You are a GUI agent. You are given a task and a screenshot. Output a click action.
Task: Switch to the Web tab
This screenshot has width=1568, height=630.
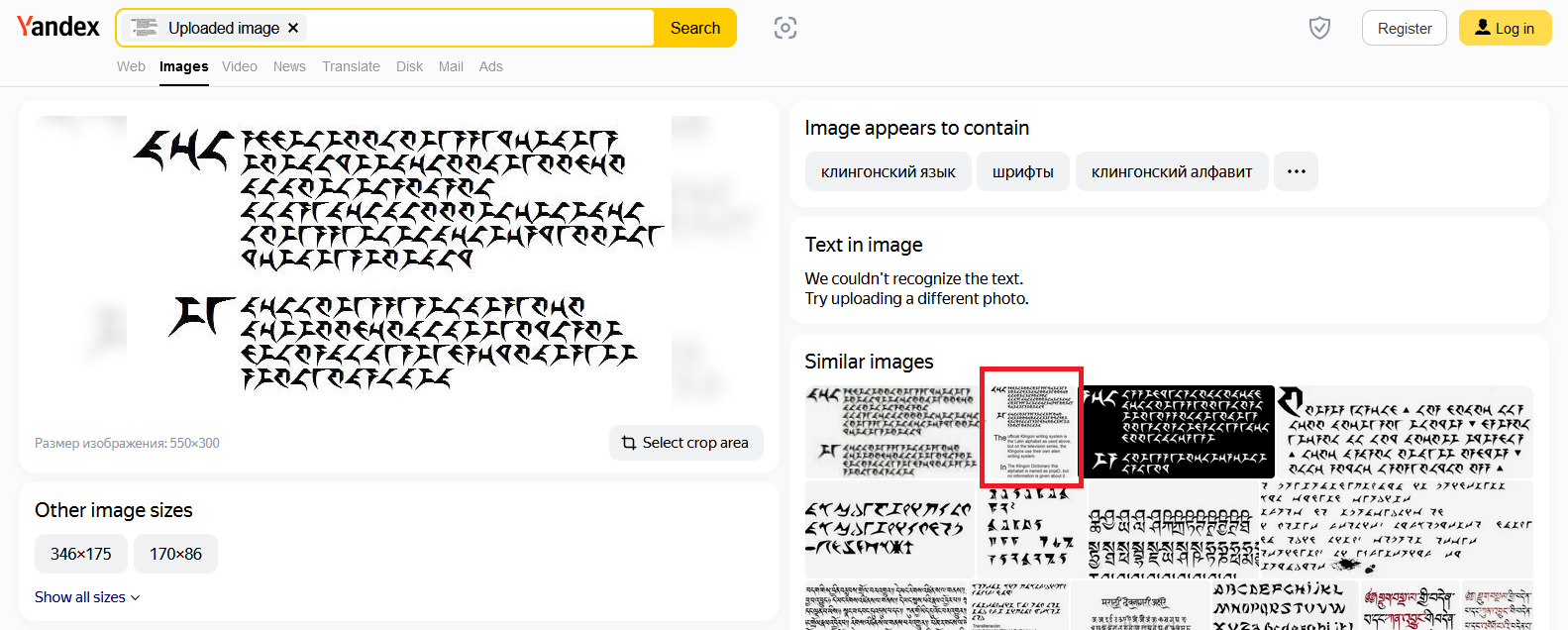[x=131, y=66]
